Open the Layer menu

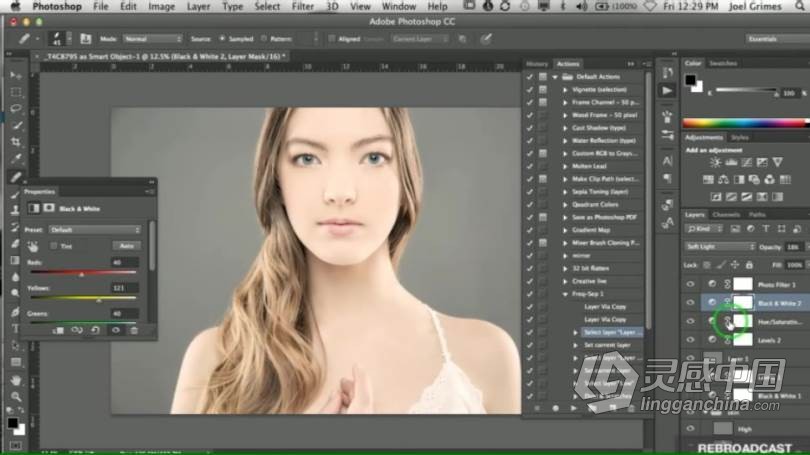(x=198, y=7)
